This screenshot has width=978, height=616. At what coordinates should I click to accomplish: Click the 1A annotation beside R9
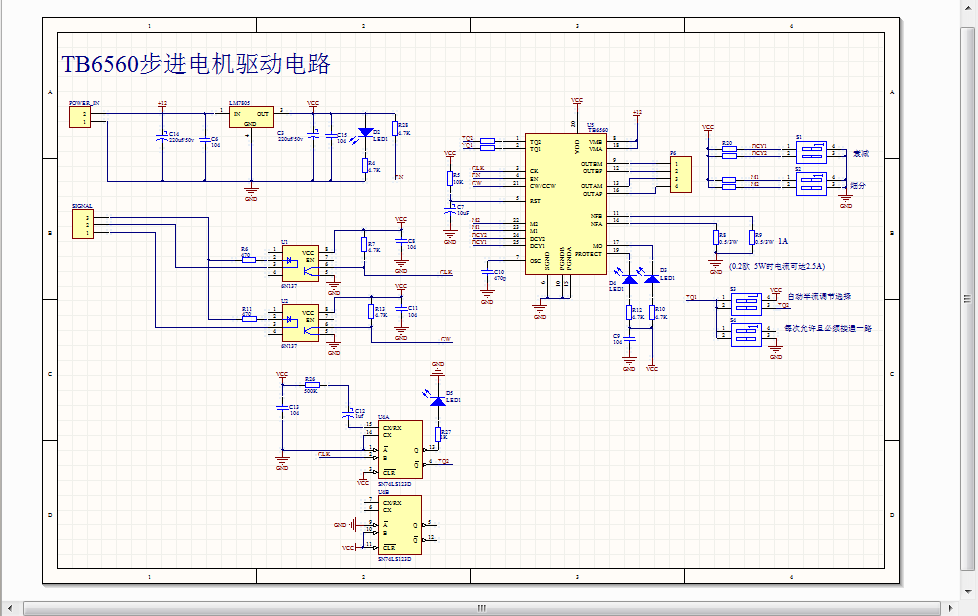(x=783, y=241)
